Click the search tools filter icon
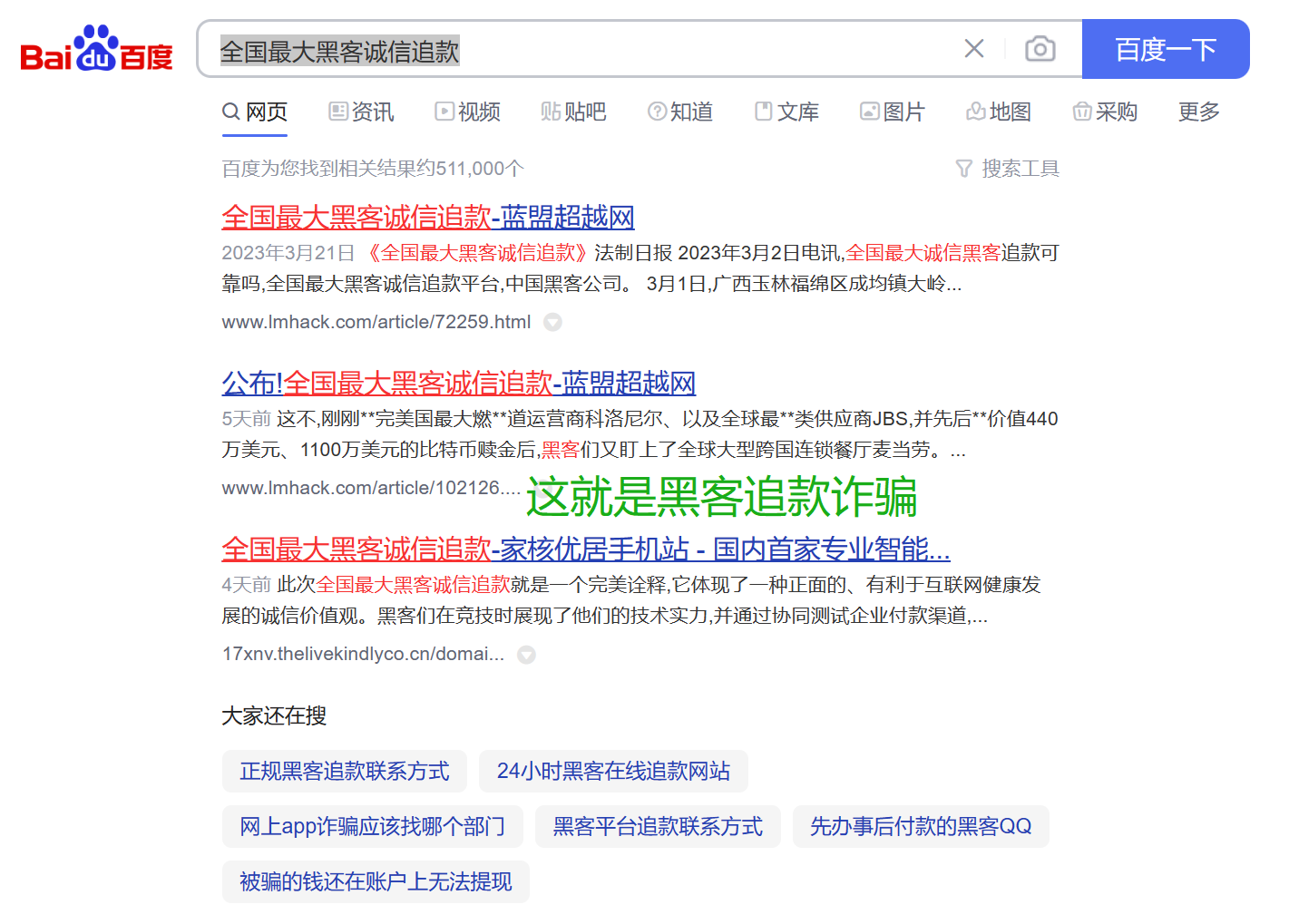The image size is (1289, 924). tap(963, 169)
